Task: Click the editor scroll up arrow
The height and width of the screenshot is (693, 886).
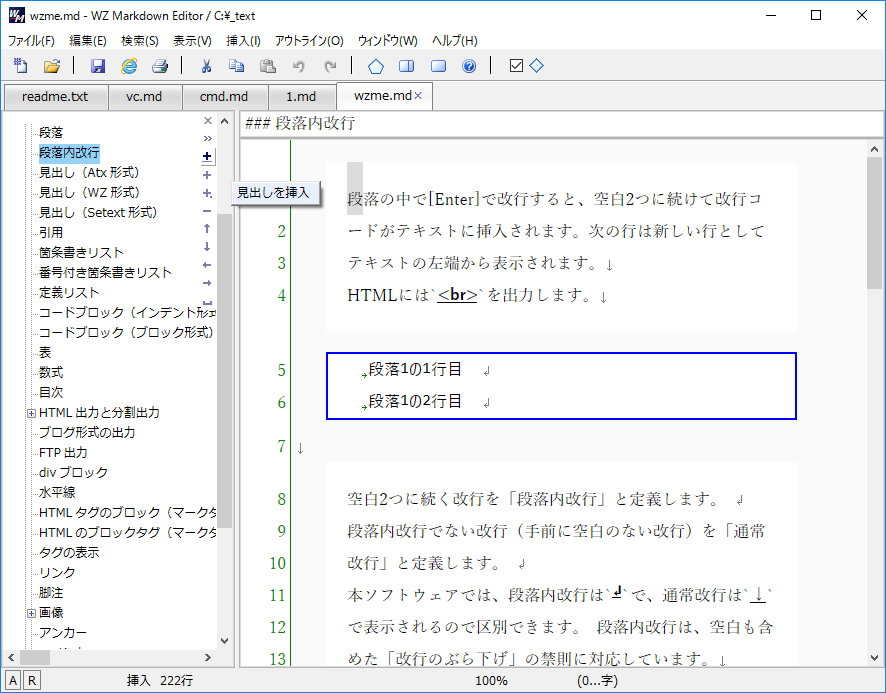Action: (x=874, y=149)
